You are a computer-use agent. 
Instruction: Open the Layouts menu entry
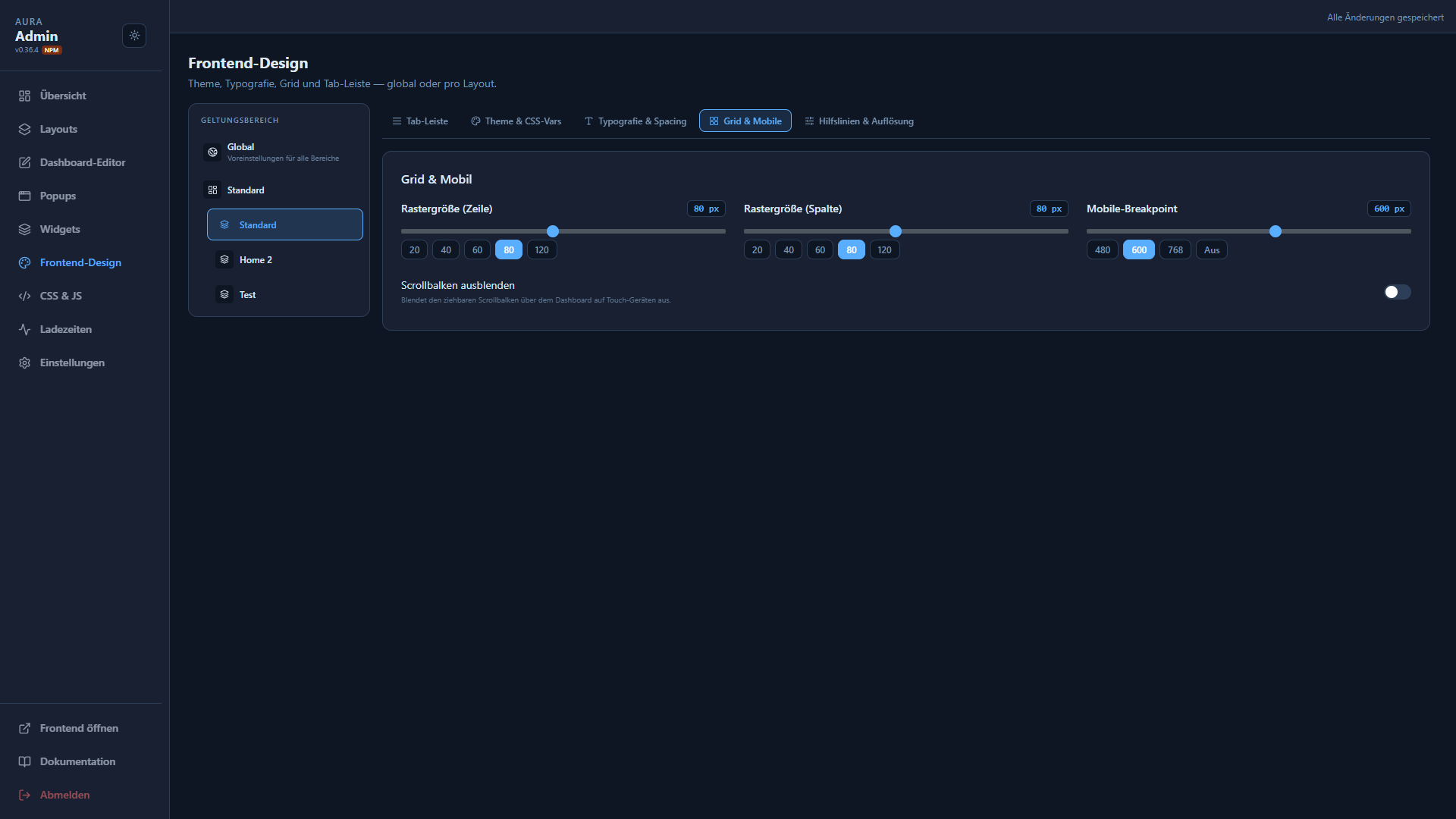(x=81, y=129)
